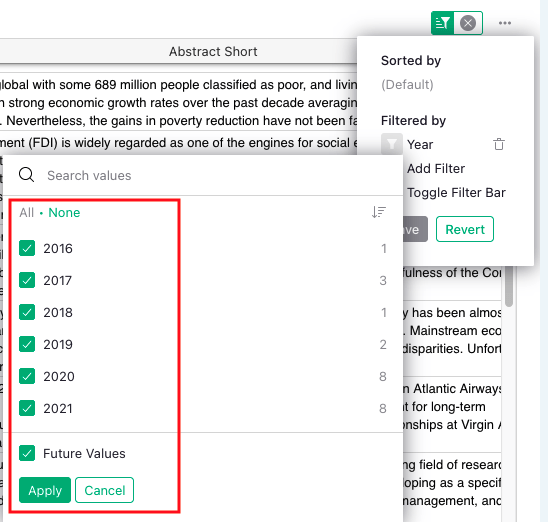Toggle the Future Values checkbox
Viewport: 548px width, 522px height.
[x=27, y=453]
